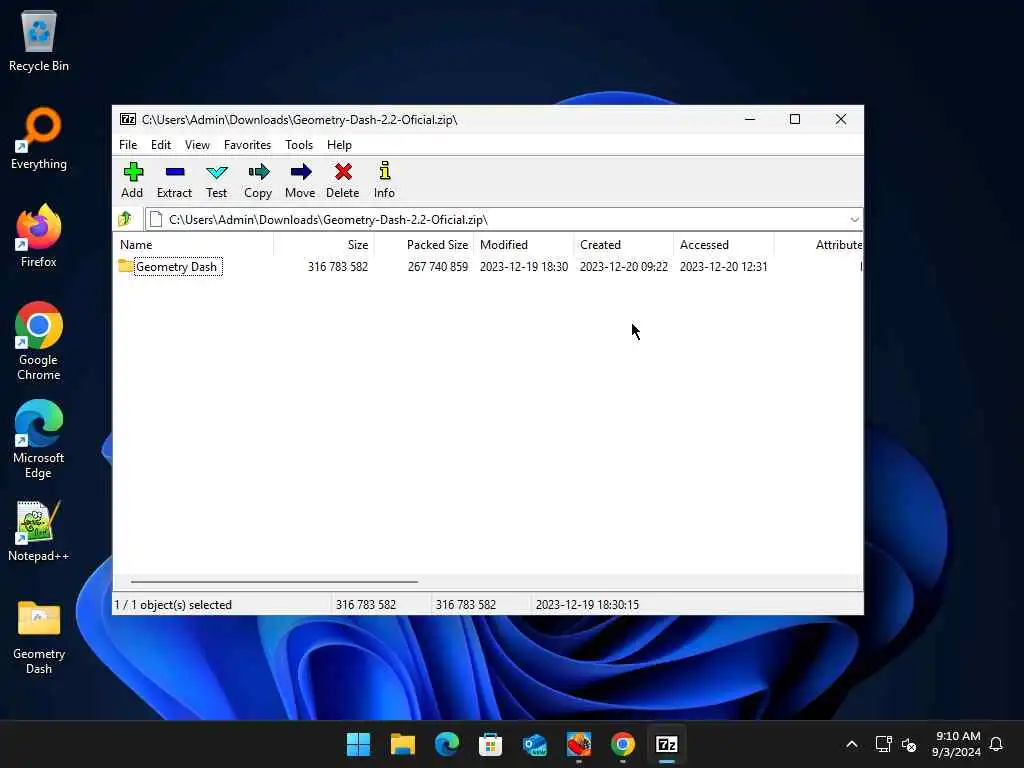Select the Notepad++ desktop shortcut
This screenshot has height=768, width=1024.
[x=39, y=530]
